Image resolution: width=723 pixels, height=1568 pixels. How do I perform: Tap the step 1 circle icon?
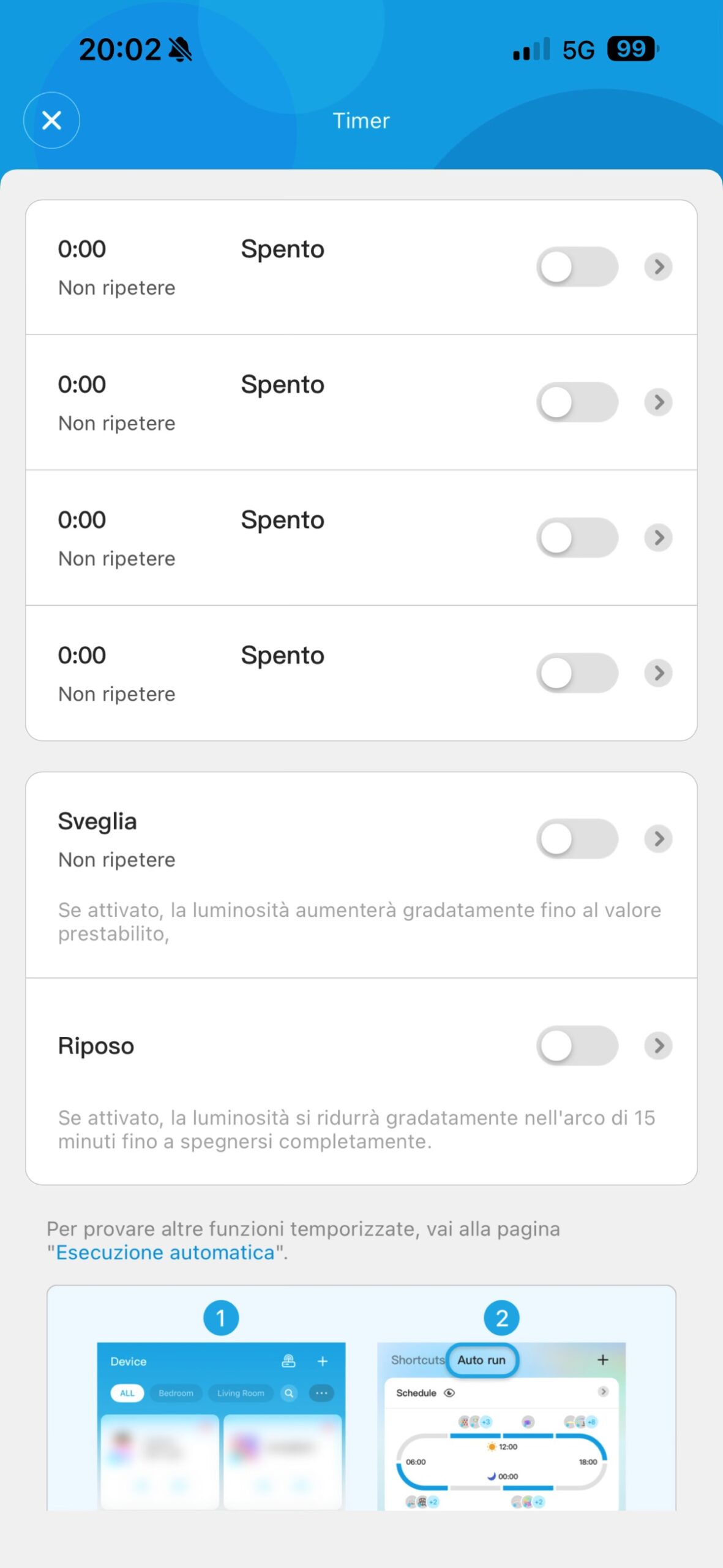click(221, 1317)
